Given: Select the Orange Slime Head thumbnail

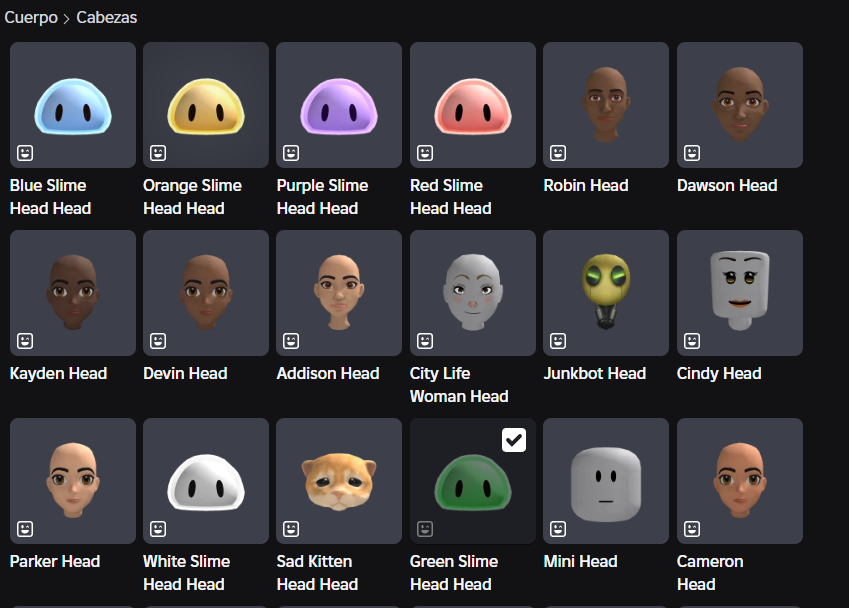Looking at the screenshot, I should point(206,105).
